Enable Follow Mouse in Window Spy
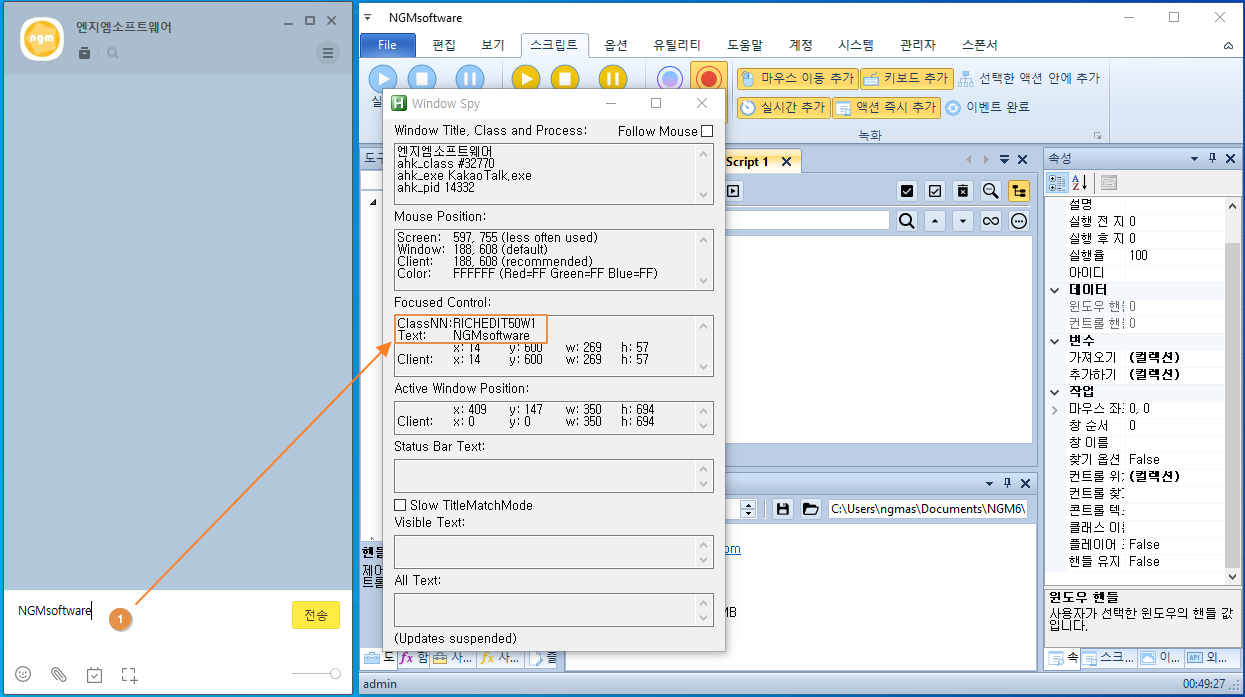Viewport: 1245px width, 697px height. click(707, 131)
